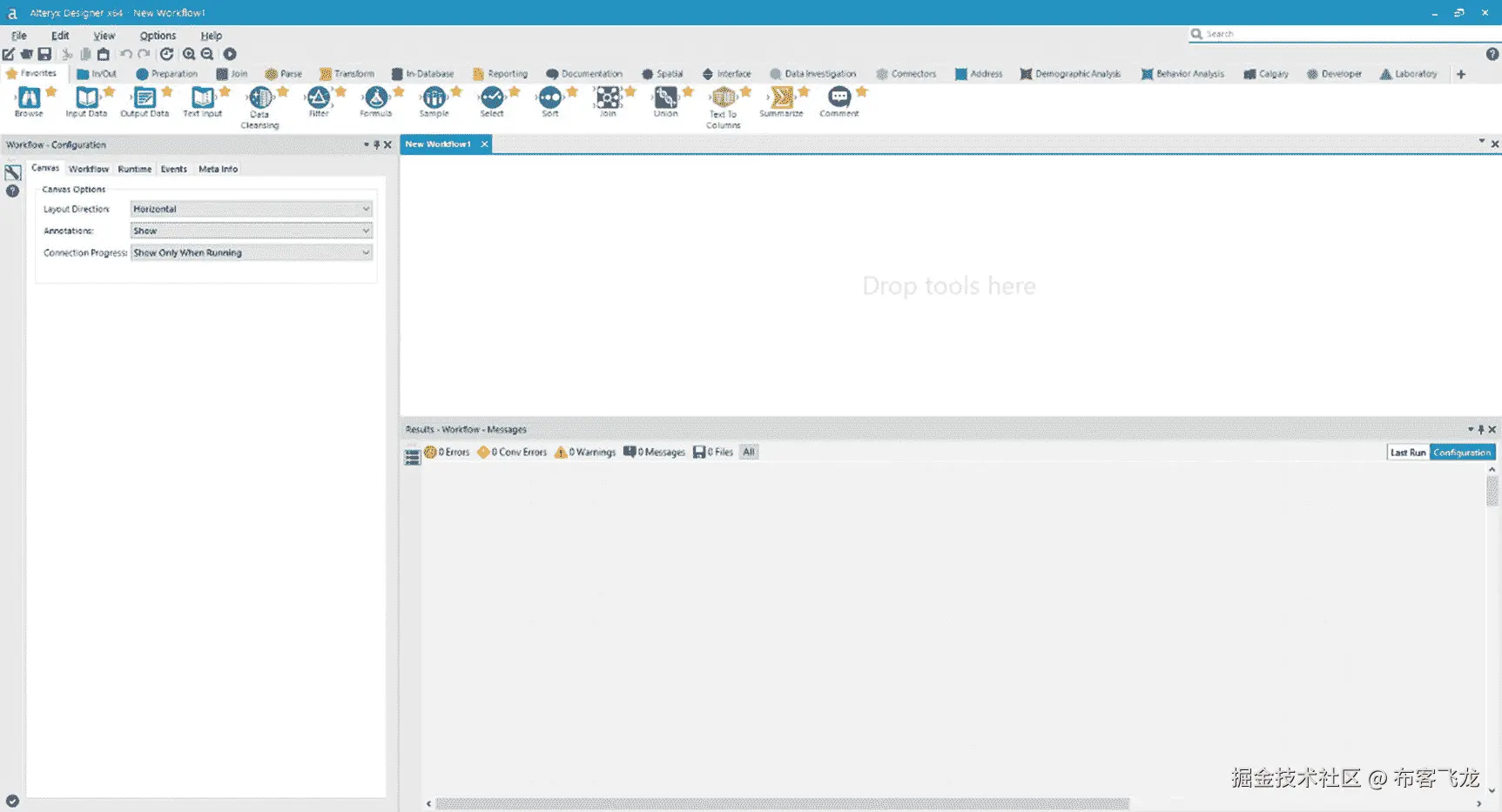The image size is (1502, 812).
Task: Open the Configuration panel options arrow
Action: click(367, 144)
